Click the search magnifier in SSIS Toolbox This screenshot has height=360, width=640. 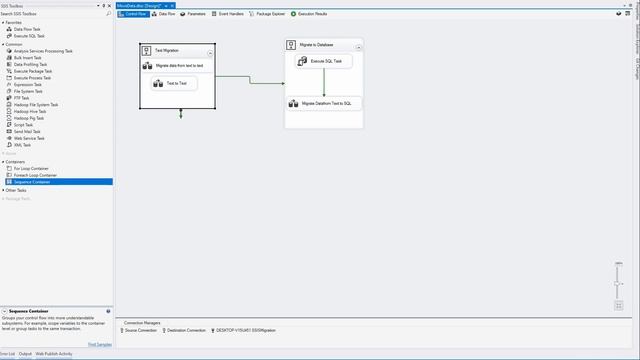(x=109, y=14)
